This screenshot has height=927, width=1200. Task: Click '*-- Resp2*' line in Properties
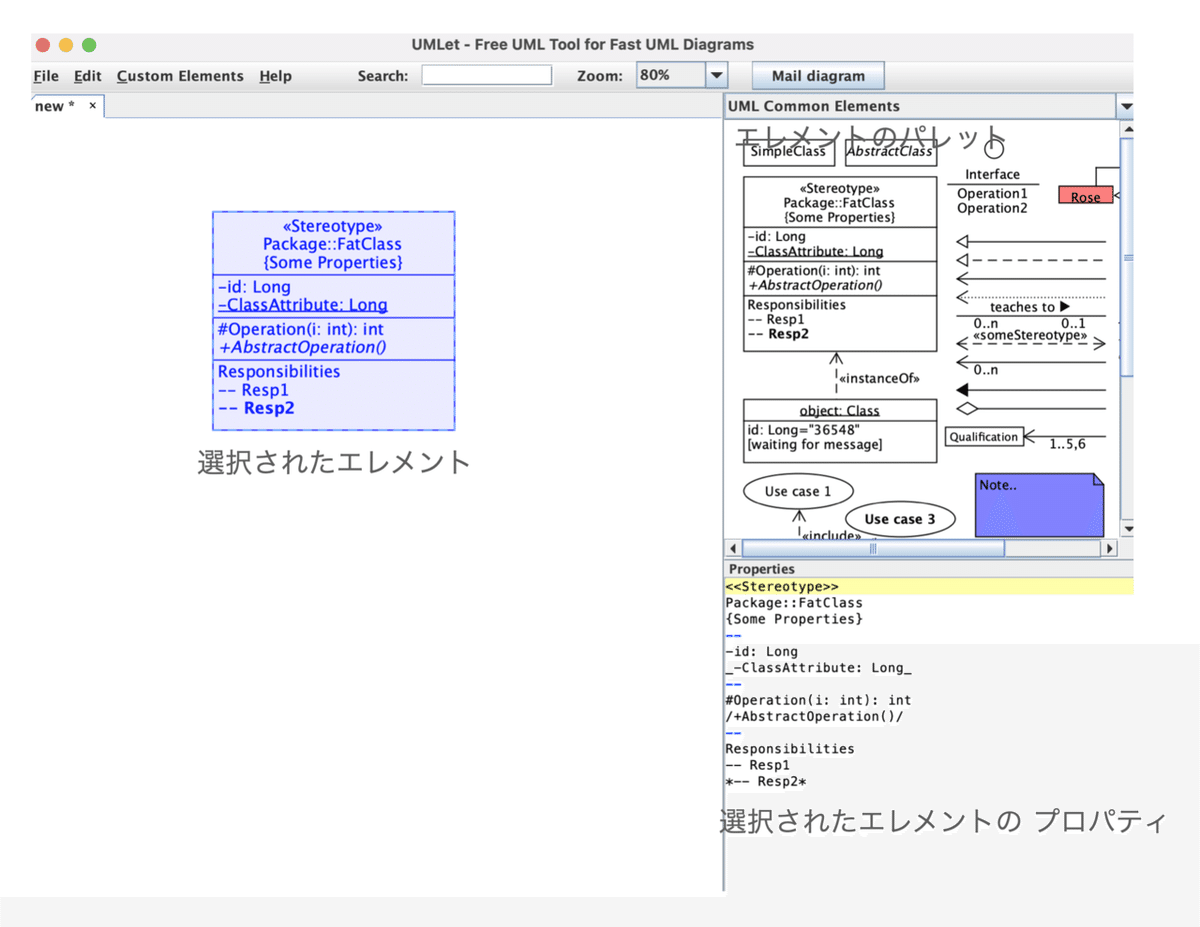(766, 781)
